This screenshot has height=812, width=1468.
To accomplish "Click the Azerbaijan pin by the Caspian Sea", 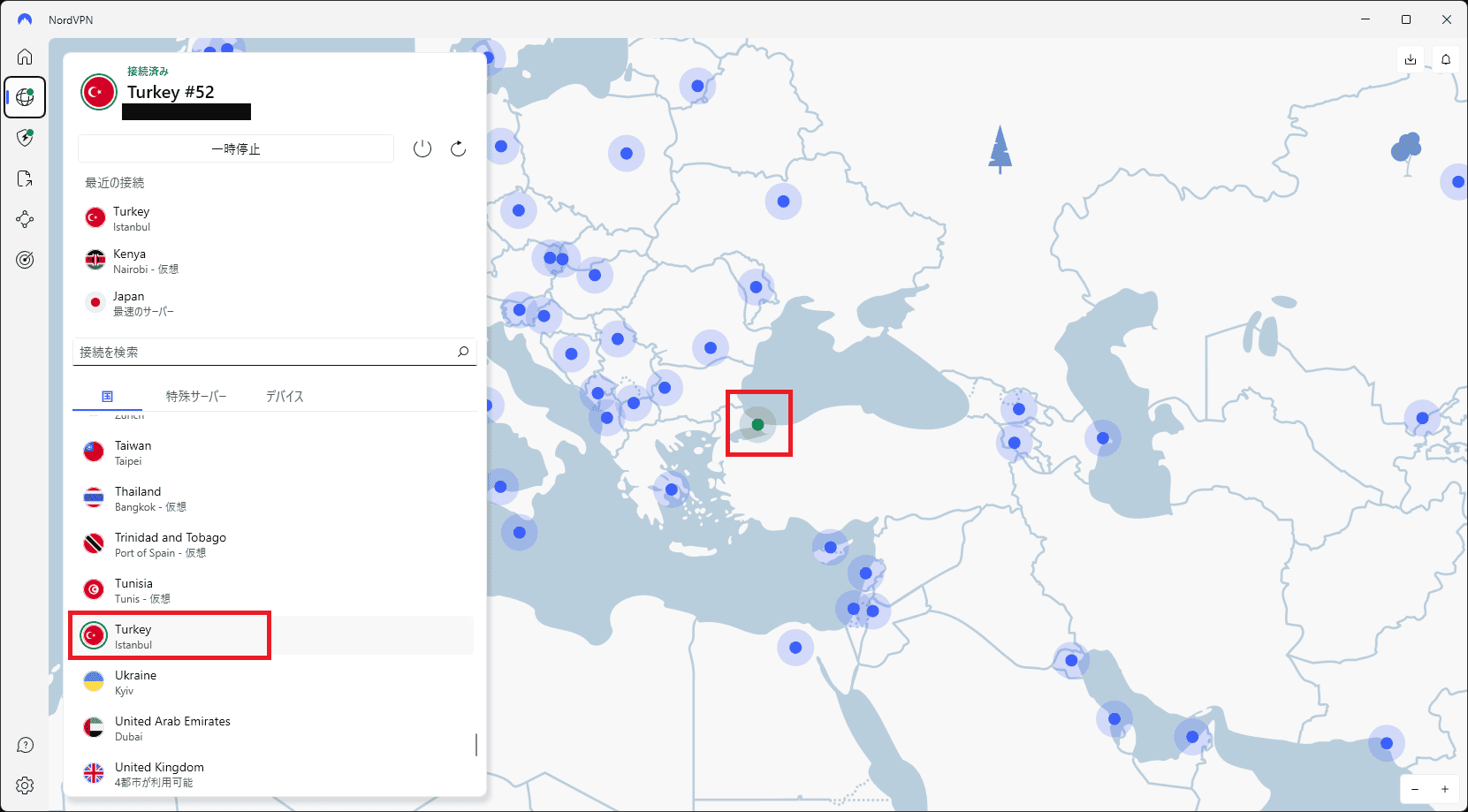I will [x=1103, y=438].
